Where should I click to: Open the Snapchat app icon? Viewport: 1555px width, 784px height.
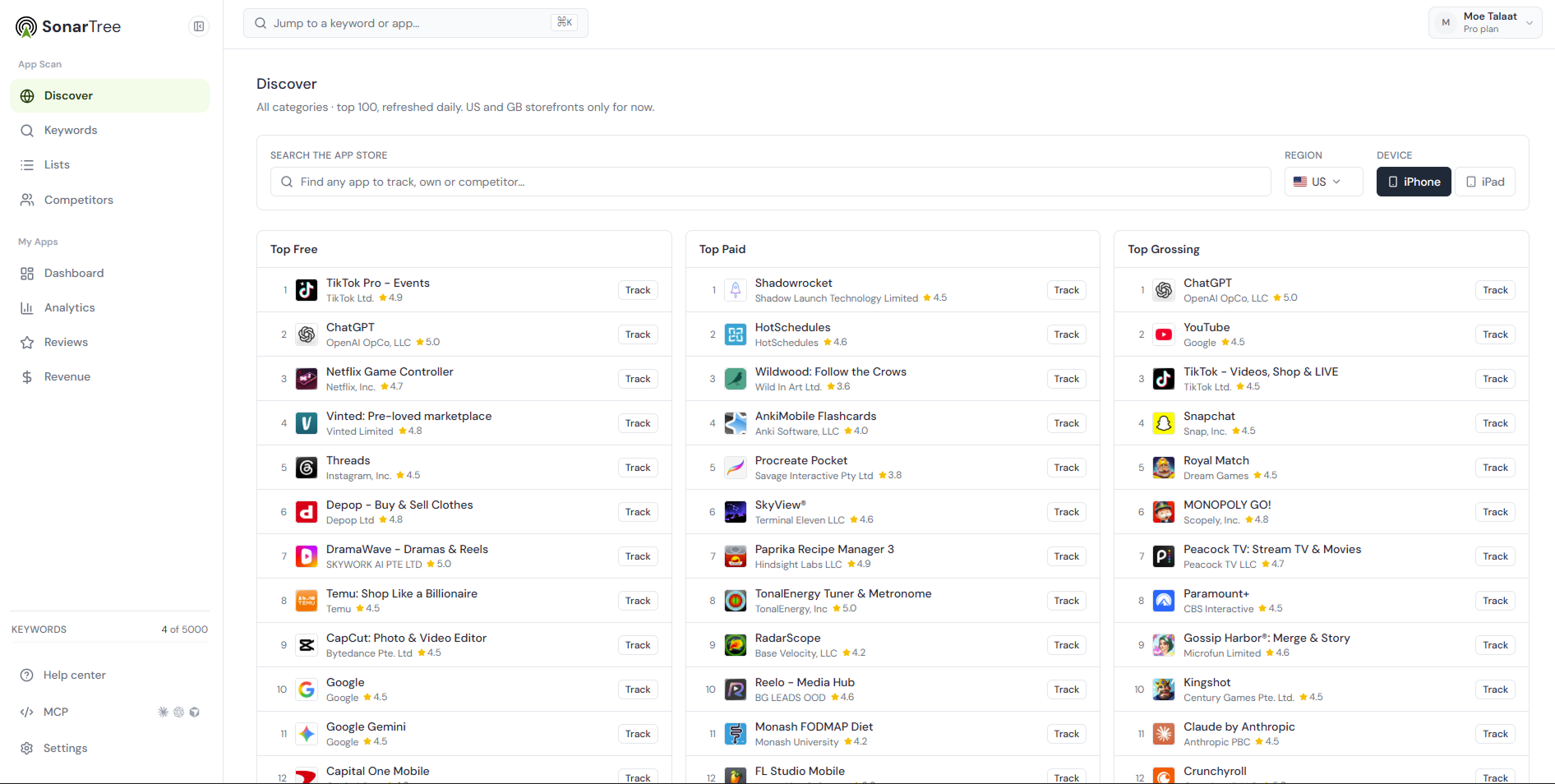1164,422
